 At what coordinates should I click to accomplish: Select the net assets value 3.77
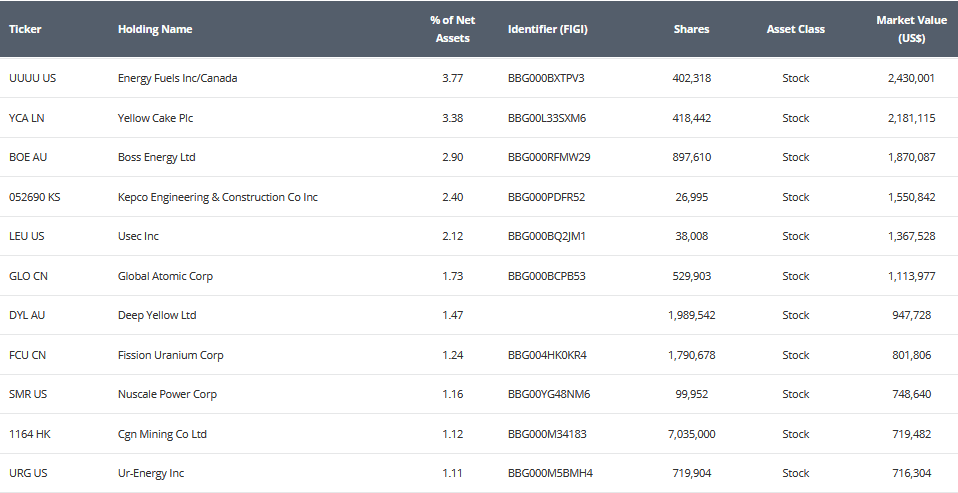453,78
